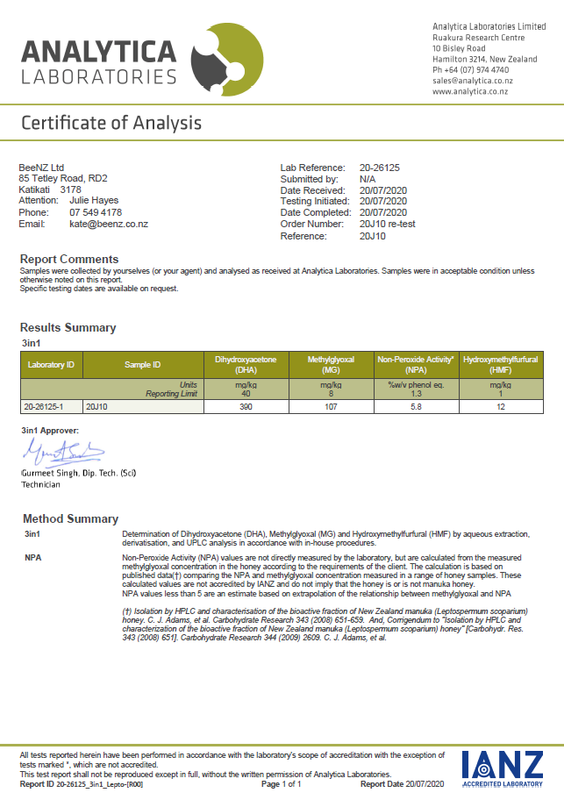Click the Dihydroxyacetone (DHA) column header
Image resolution: width=564 pixels, height=800 pixels.
[x=246, y=365]
